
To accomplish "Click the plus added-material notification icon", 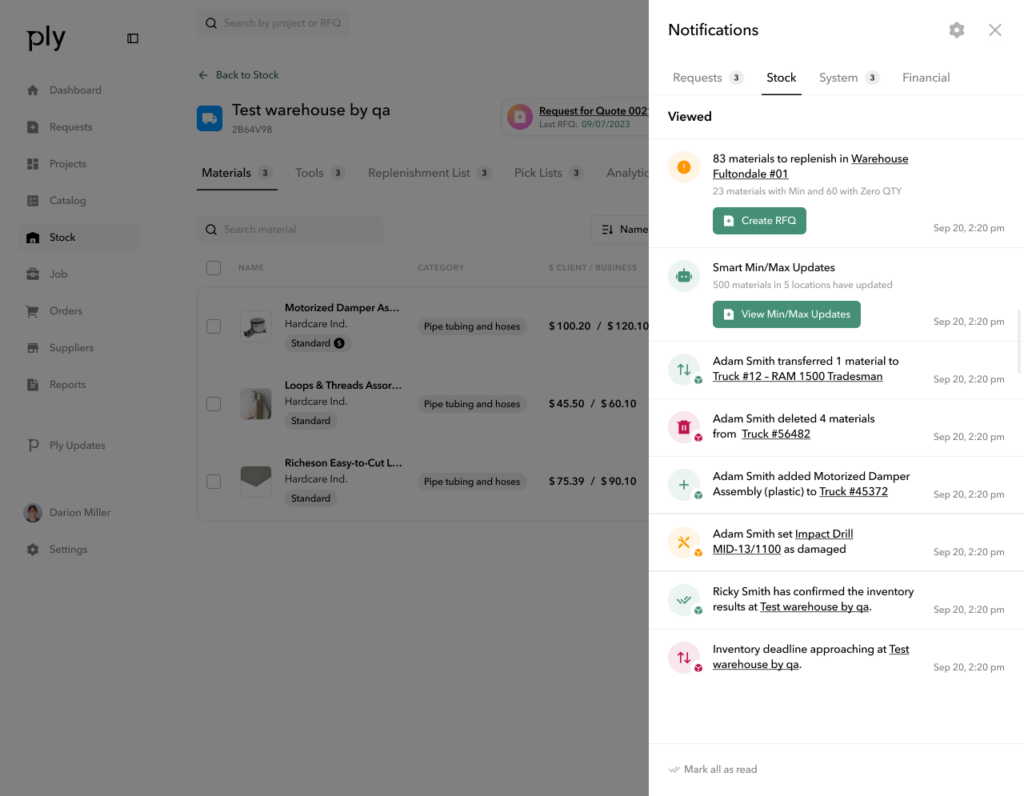I will [x=684, y=485].
